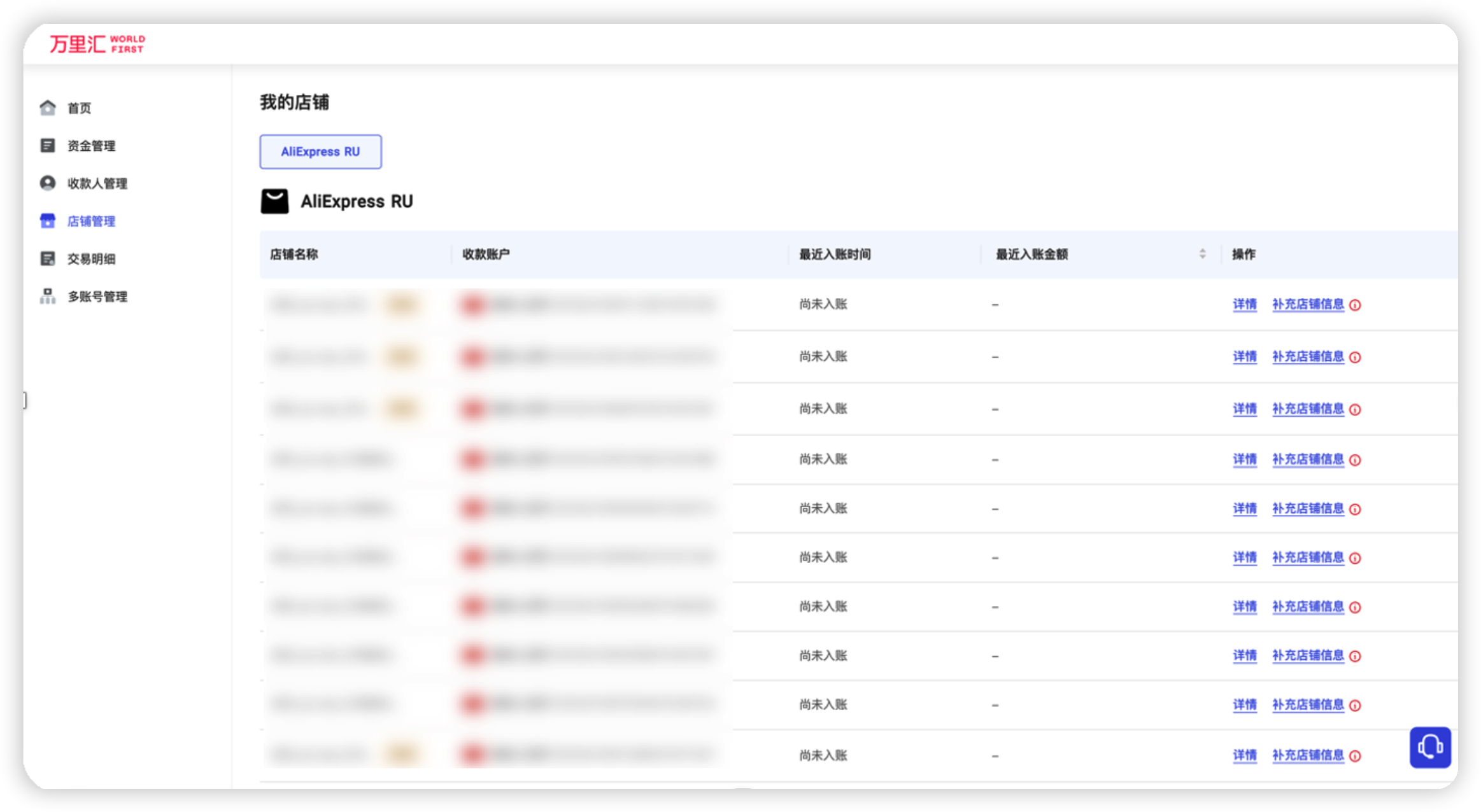This screenshot has height=812, width=1481.
Task: Click 补充店铺信息 in the last row
Action: (x=1308, y=755)
